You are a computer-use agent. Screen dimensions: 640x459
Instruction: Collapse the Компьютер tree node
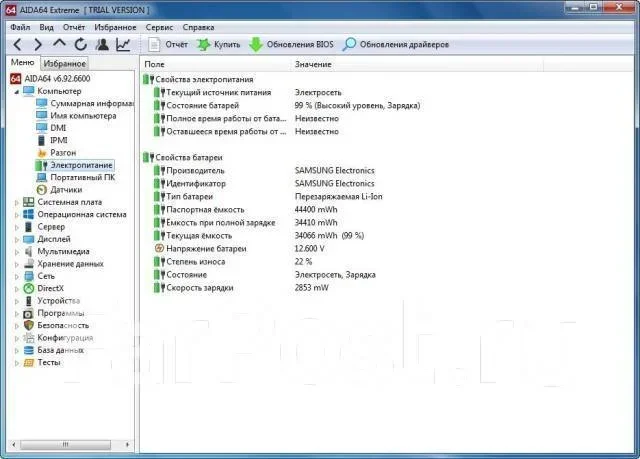(x=17, y=91)
